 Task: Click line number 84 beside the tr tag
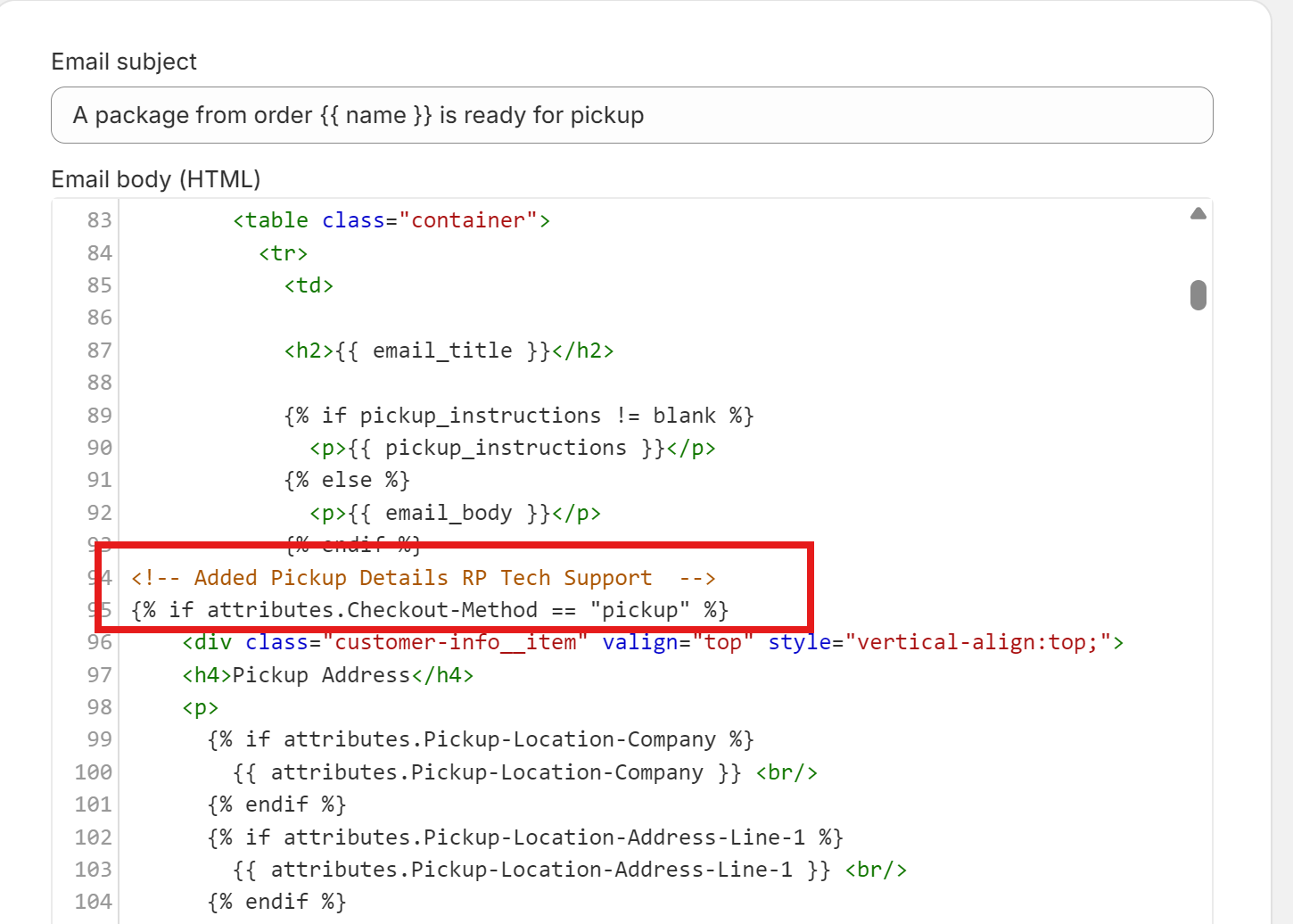[99, 253]
